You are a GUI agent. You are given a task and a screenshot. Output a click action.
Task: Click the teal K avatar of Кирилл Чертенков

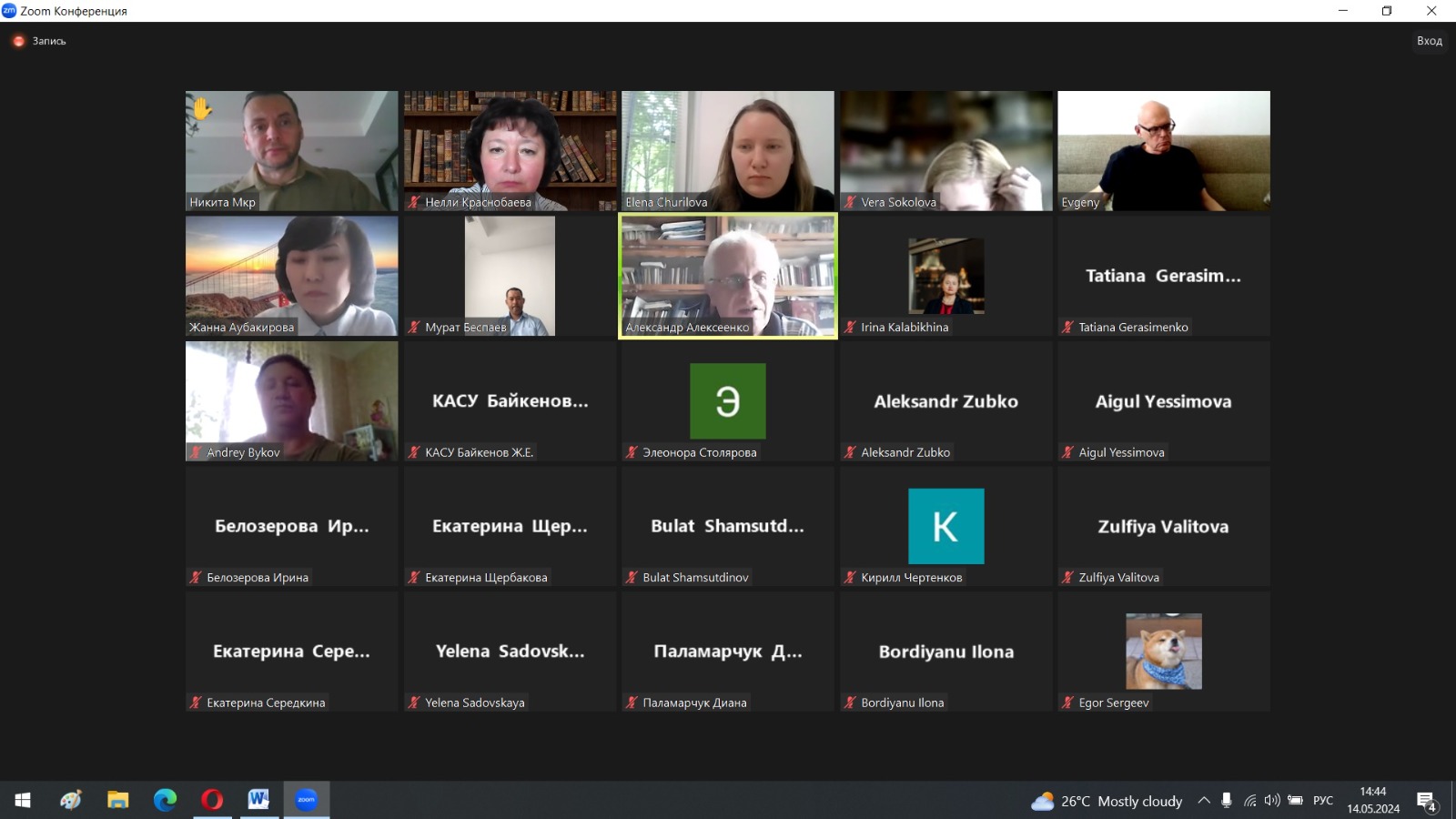pos(945,526)
